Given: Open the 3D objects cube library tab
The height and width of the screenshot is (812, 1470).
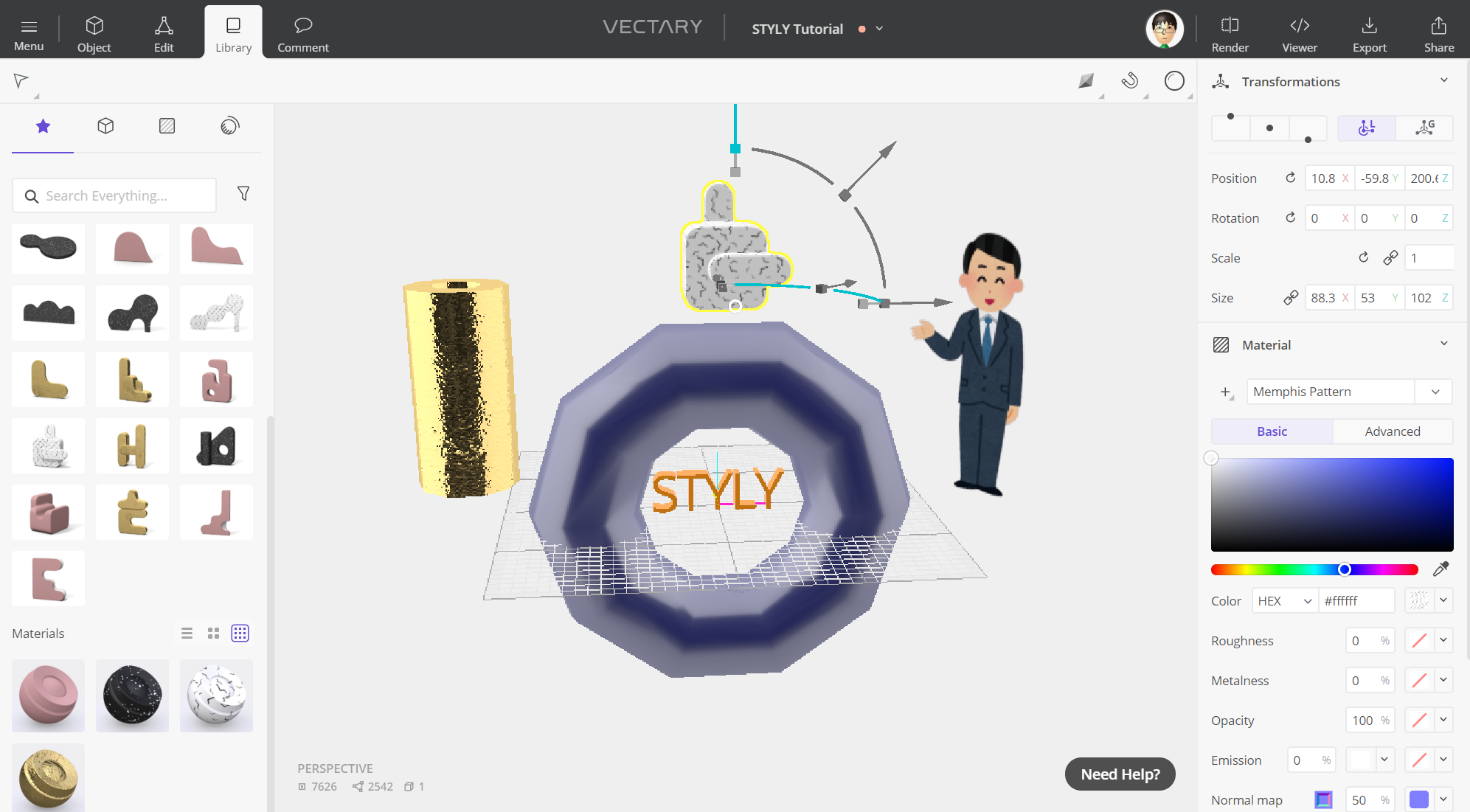Looking at the screenshot, I should [105, 126].
